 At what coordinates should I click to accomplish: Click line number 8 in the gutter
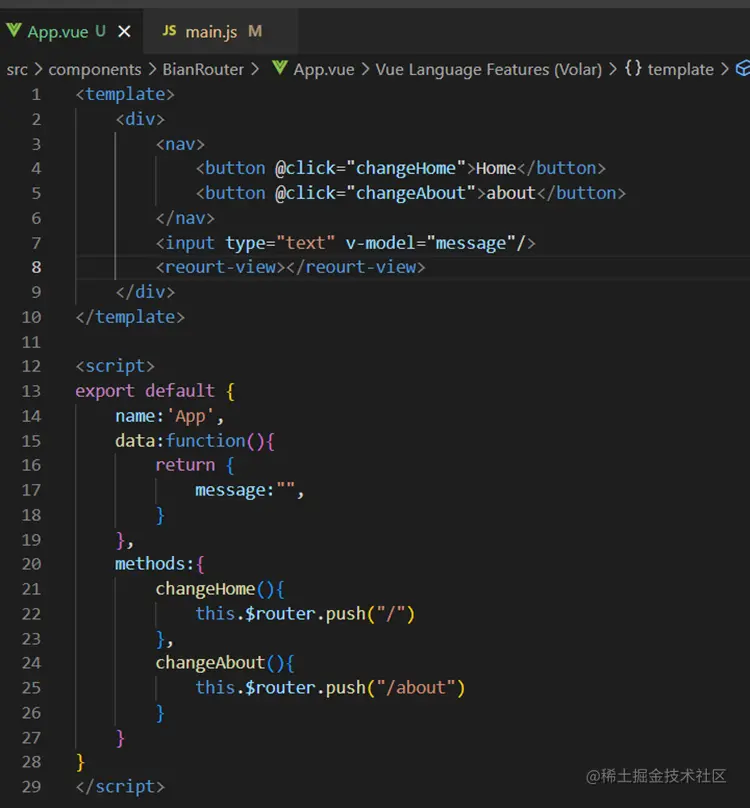pyautogui.click(x=36, y=267)
